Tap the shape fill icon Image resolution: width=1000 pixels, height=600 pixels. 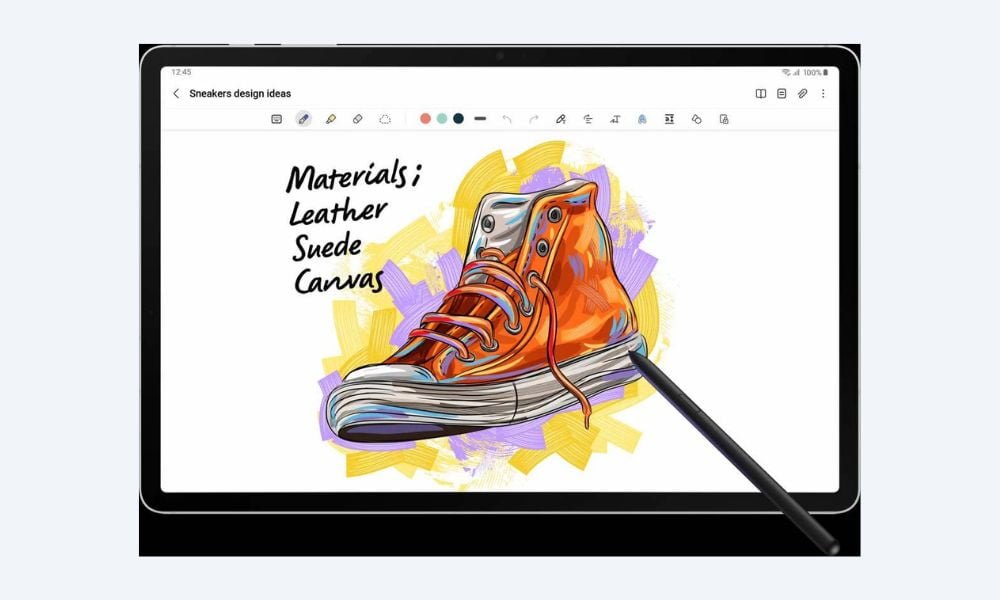pos(697,119)
